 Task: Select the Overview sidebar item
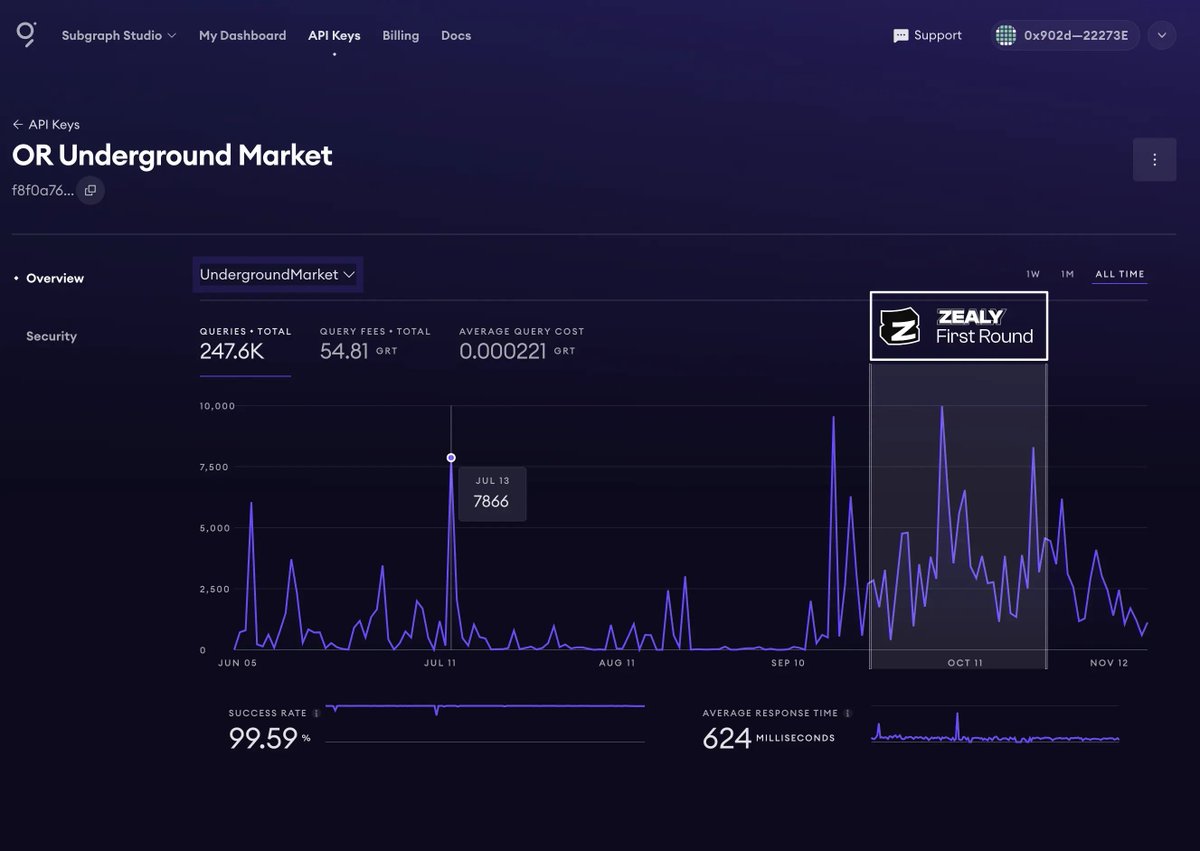pos(55,278)
